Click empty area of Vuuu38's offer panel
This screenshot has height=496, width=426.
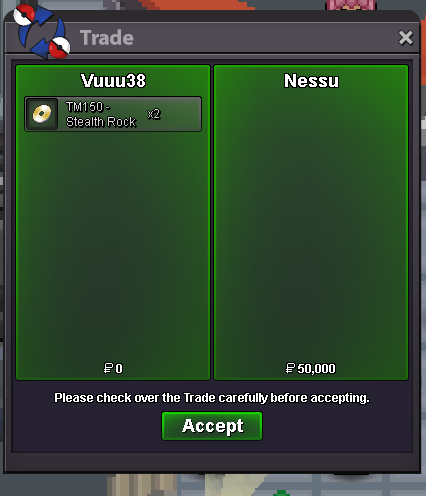point(113,247)
